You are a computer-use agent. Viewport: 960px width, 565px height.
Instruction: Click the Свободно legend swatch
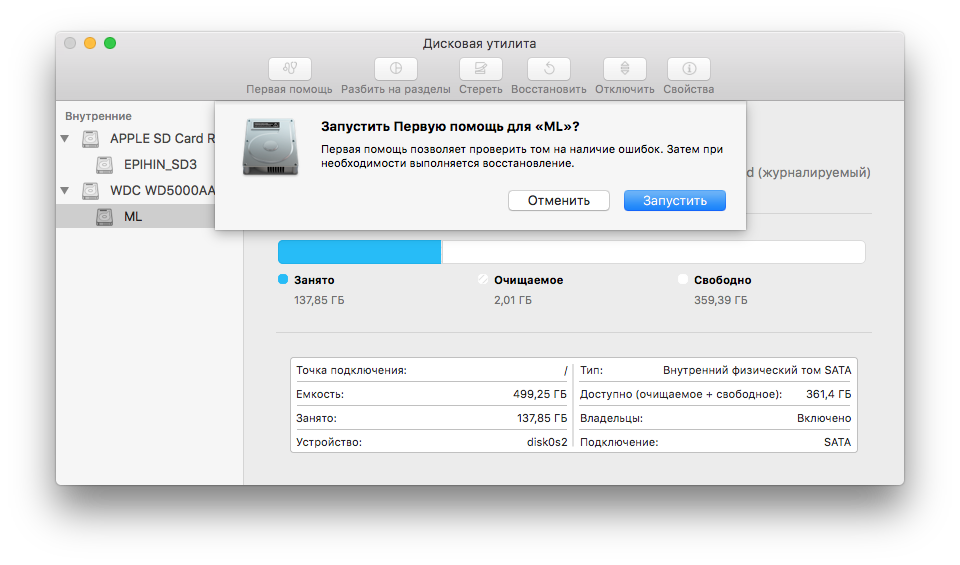point(683,279)
